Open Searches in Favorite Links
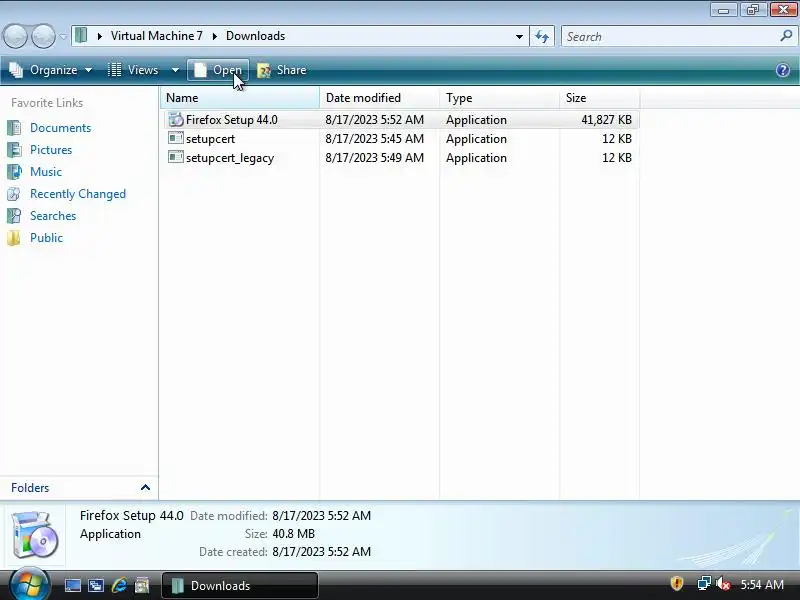The height and width of the screenshot is (600, 800). click(x=53, y=216)
